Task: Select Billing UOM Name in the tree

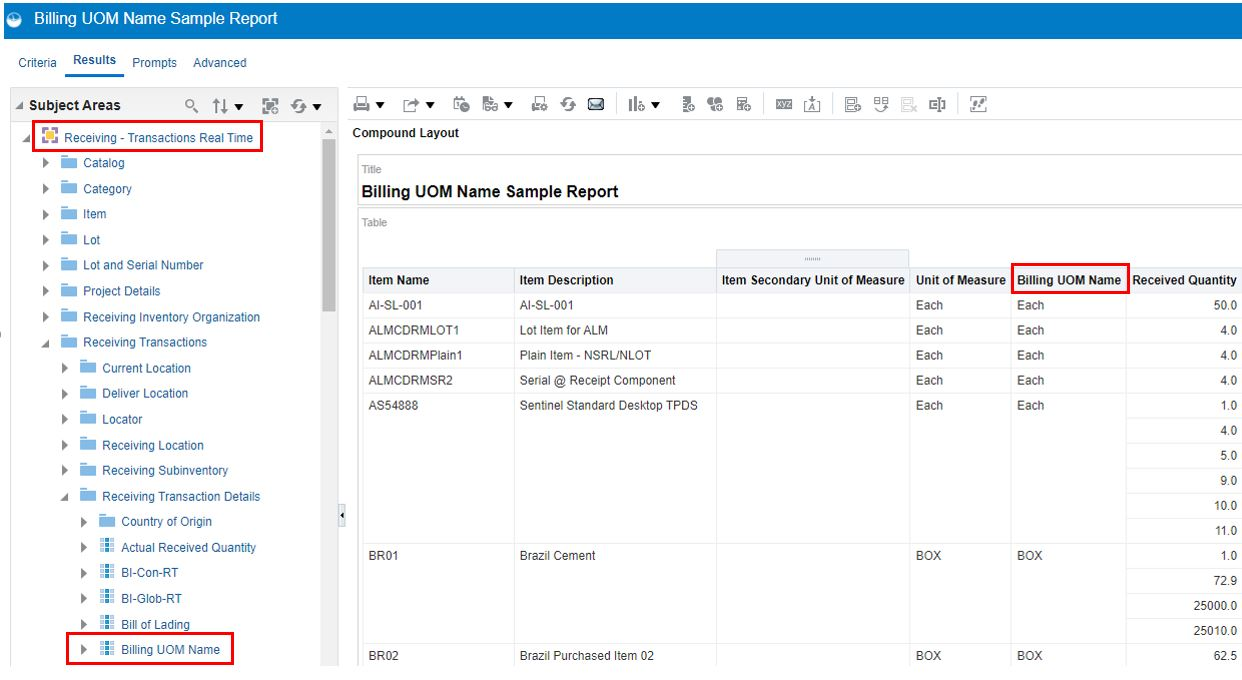Action: (170, 650)
